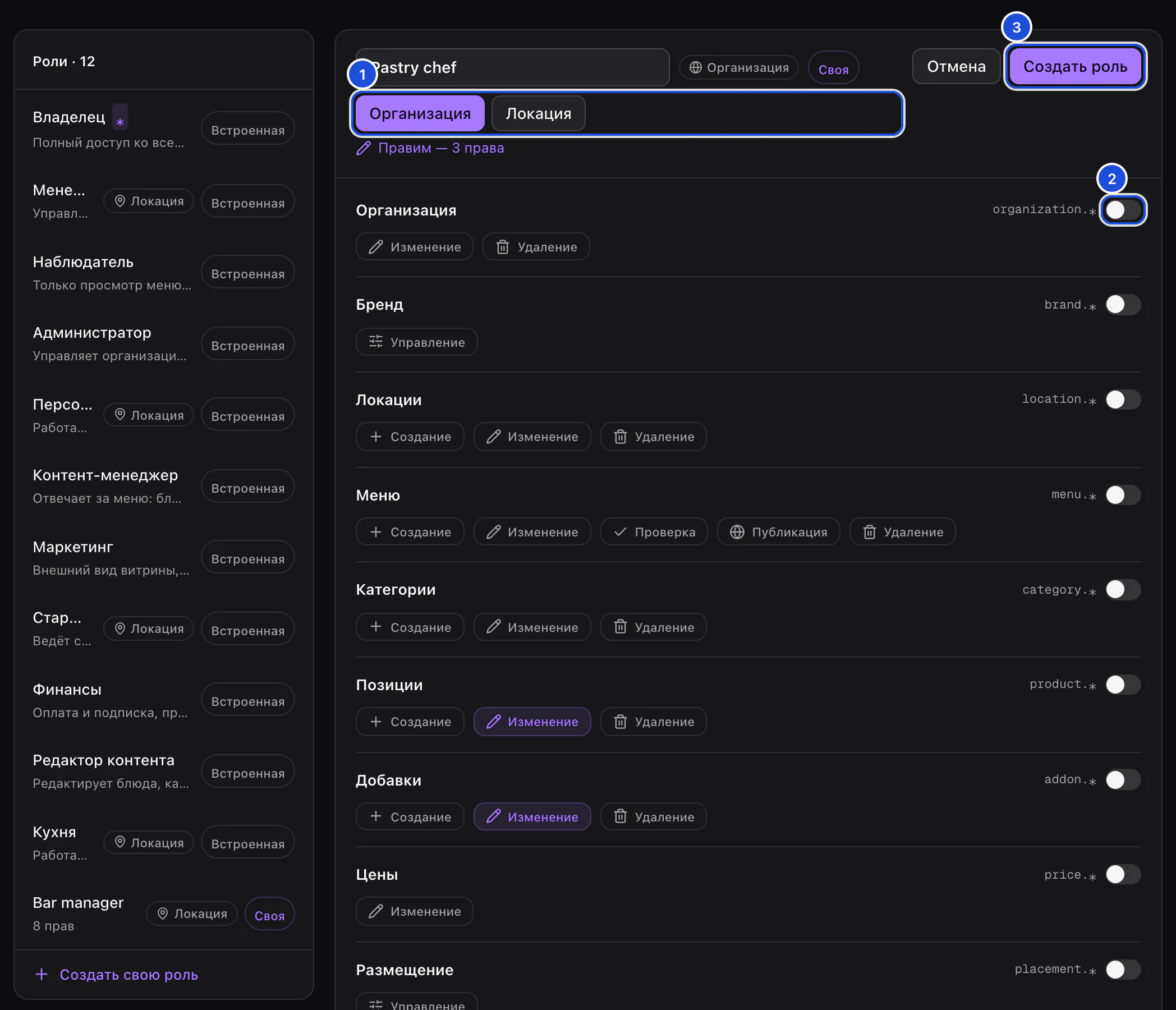Toggle the product.* switch
The height and width of the screenshot is (1010, 1176).
coord(1123,685)
